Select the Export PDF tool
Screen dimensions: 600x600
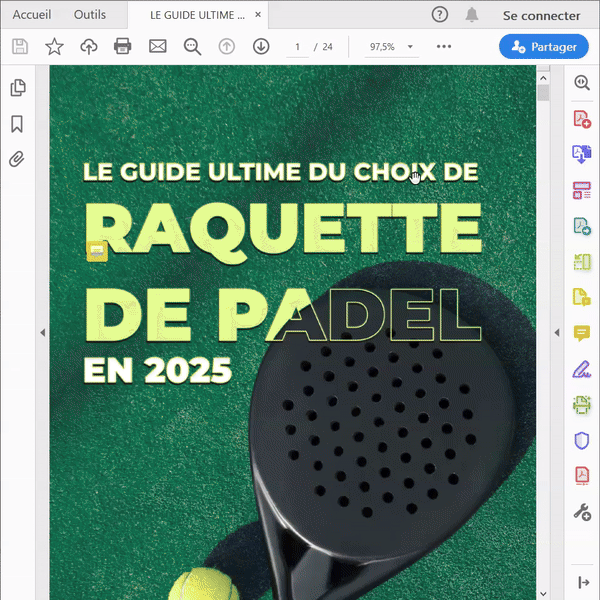(x=582, y=226)
